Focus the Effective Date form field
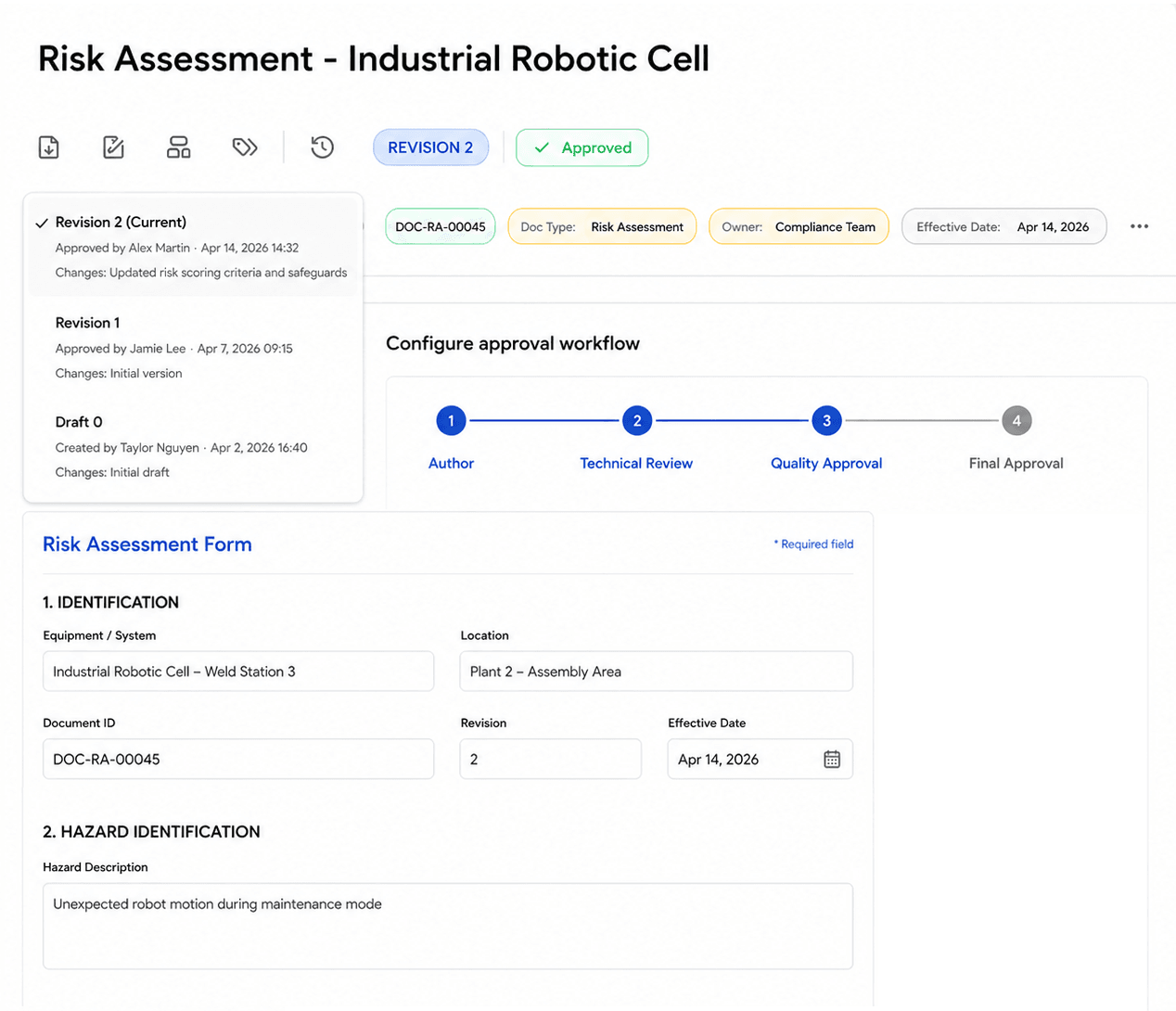 tap(760, 759)
